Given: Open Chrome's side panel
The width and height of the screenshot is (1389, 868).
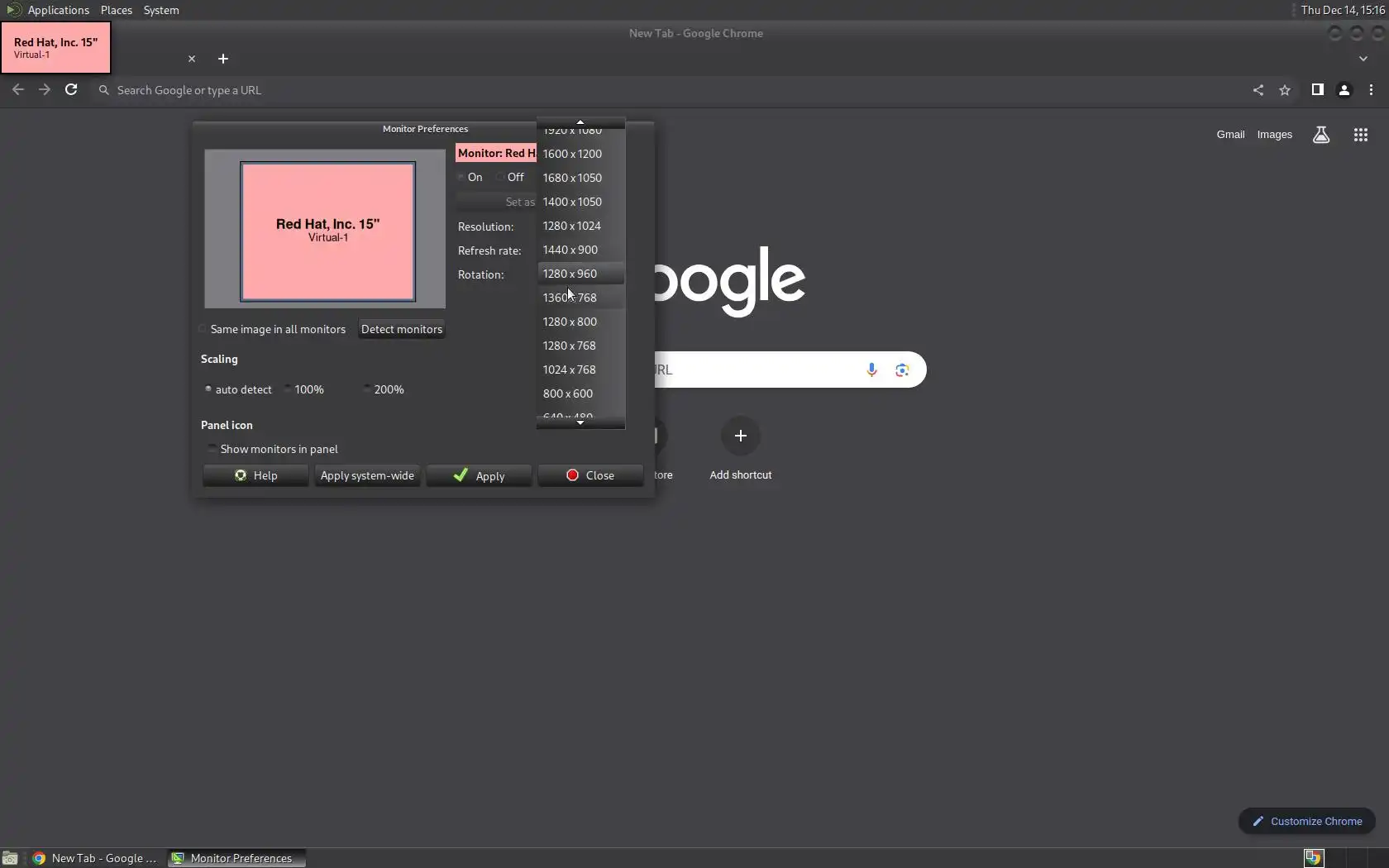Looking at the screenshot, I should pos(1318,90).
